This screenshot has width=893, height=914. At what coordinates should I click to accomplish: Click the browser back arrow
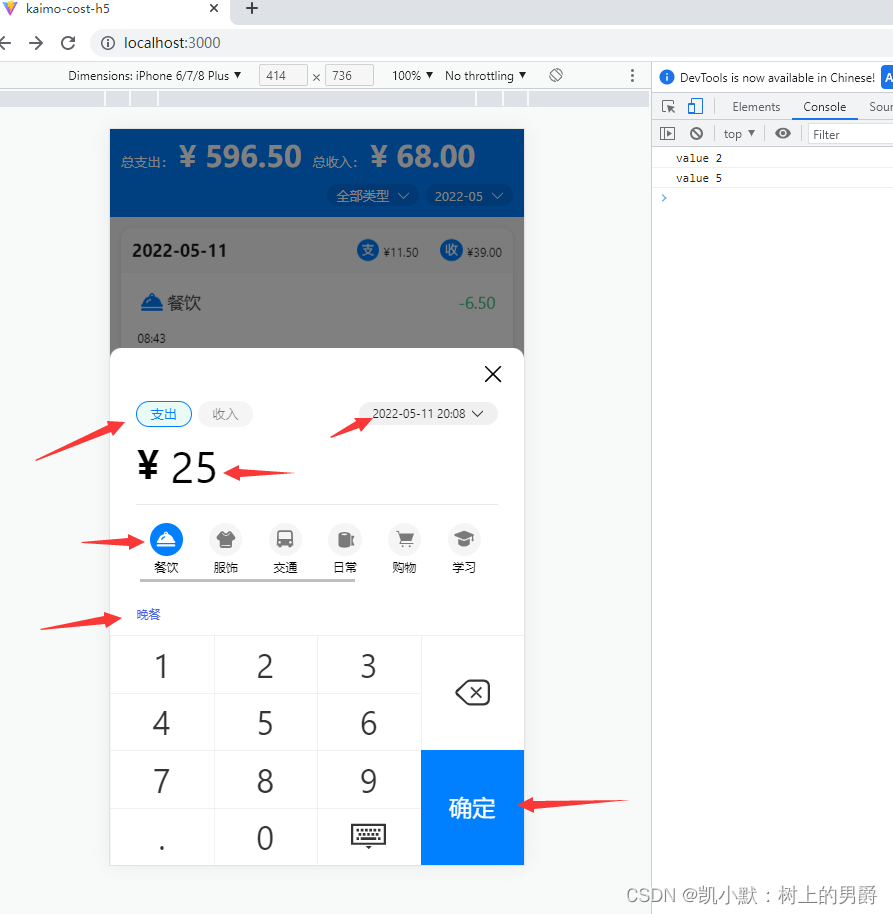pyautogui.click(x=5, y=43)
